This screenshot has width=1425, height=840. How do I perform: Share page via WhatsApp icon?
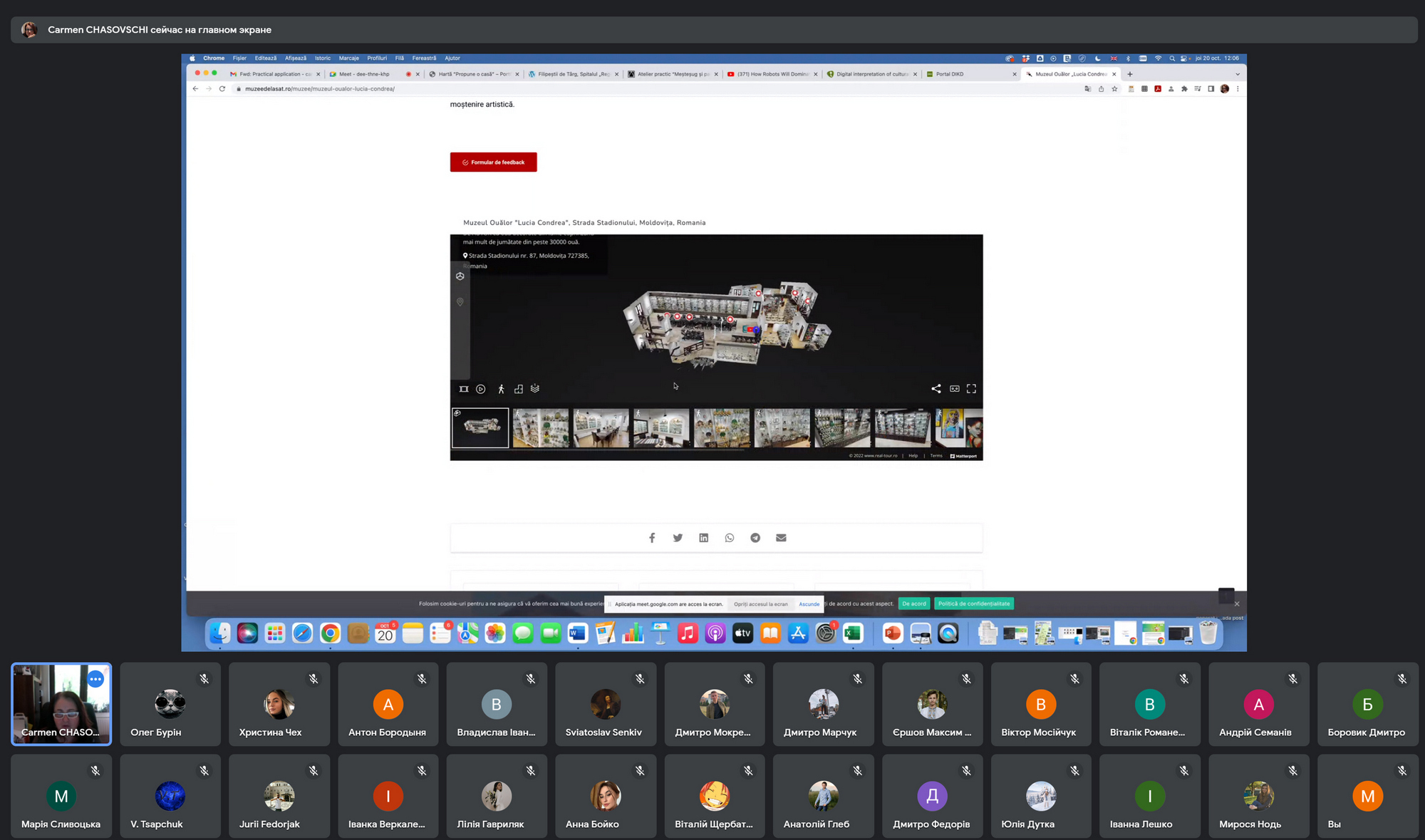point(730,538)
